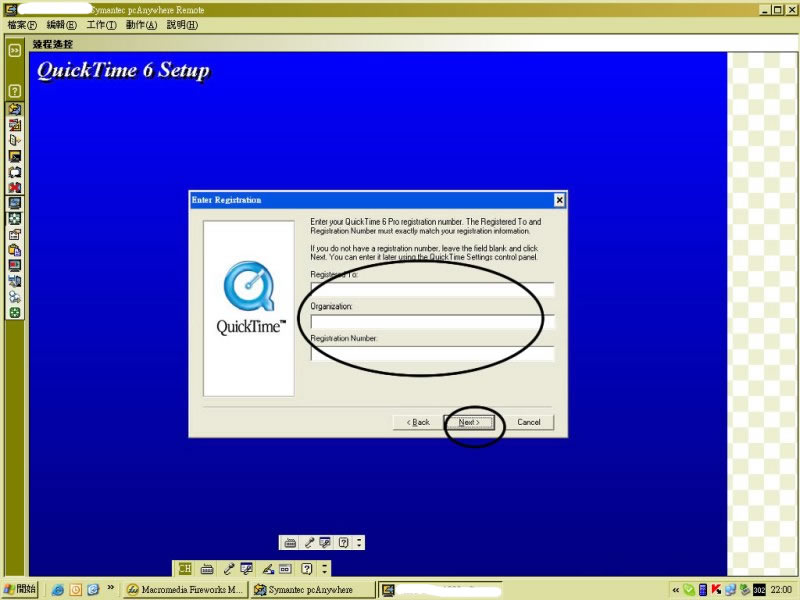Click the properties card sidebar icon

coord(15,235)
